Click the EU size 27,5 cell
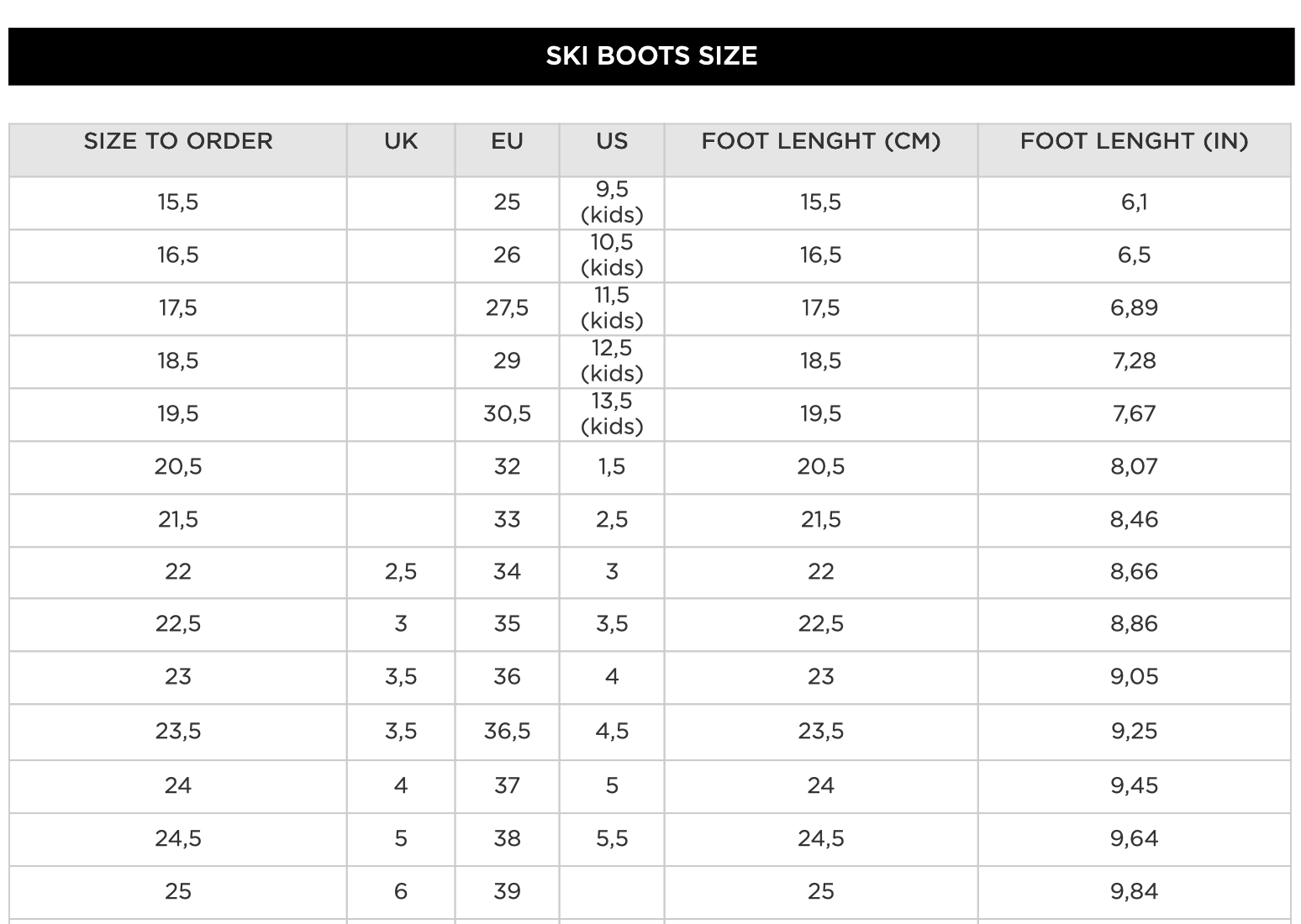Image resolution: width=1301 pixels, height=924 pixels. [x=507, y=308]
